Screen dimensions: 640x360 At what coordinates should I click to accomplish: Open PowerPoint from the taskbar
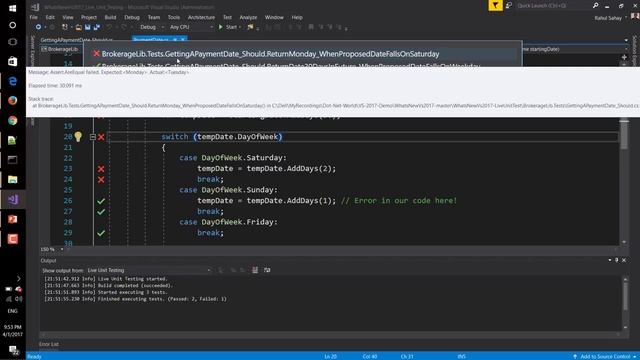coord(13,219)
